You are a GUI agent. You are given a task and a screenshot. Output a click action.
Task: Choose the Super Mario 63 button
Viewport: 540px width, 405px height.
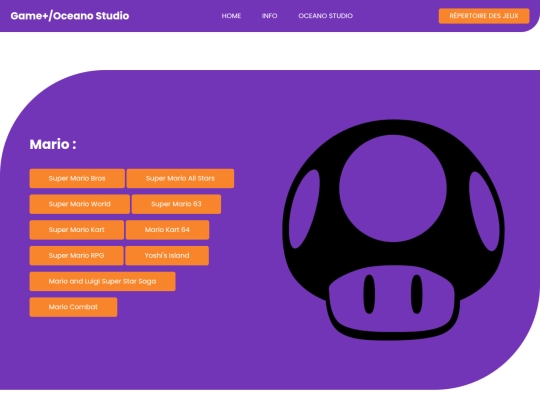click(x=176, y=204)
